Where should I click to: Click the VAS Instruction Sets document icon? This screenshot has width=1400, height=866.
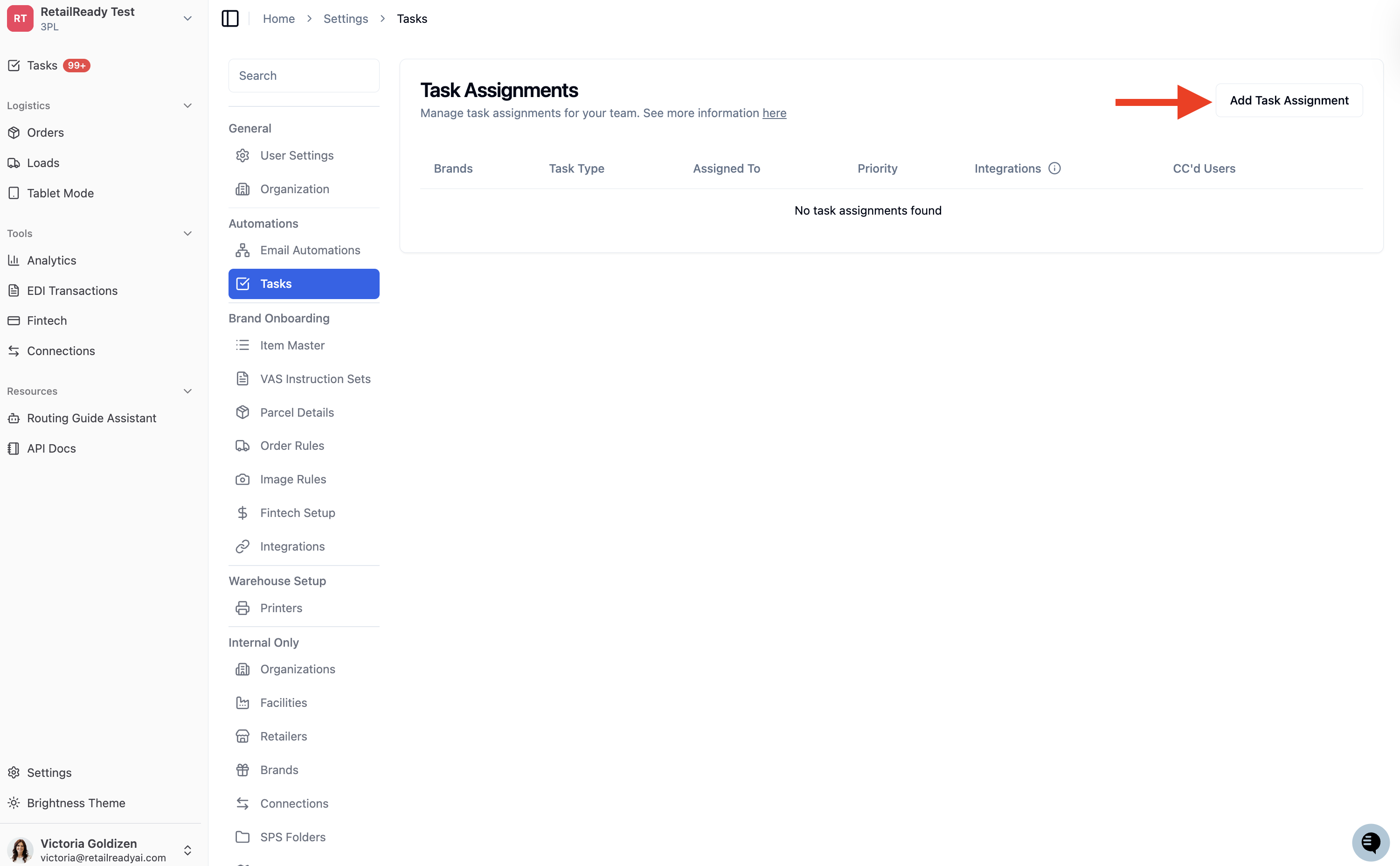pyautogui.click(x=243, y=378)
